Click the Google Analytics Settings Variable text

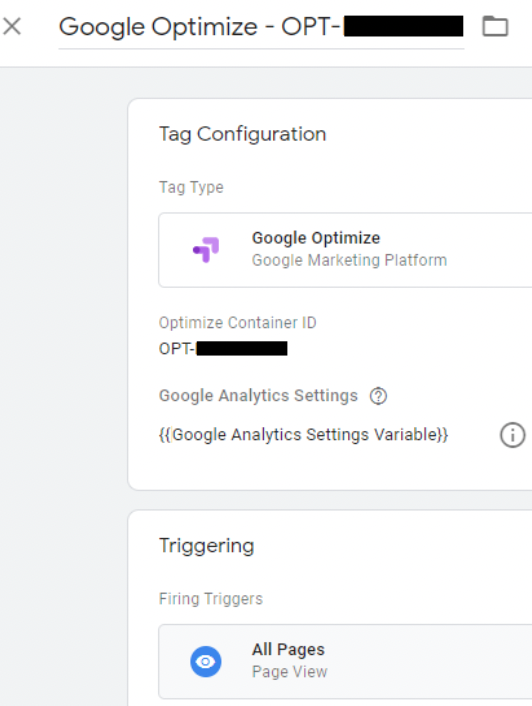tap(303, 435)
